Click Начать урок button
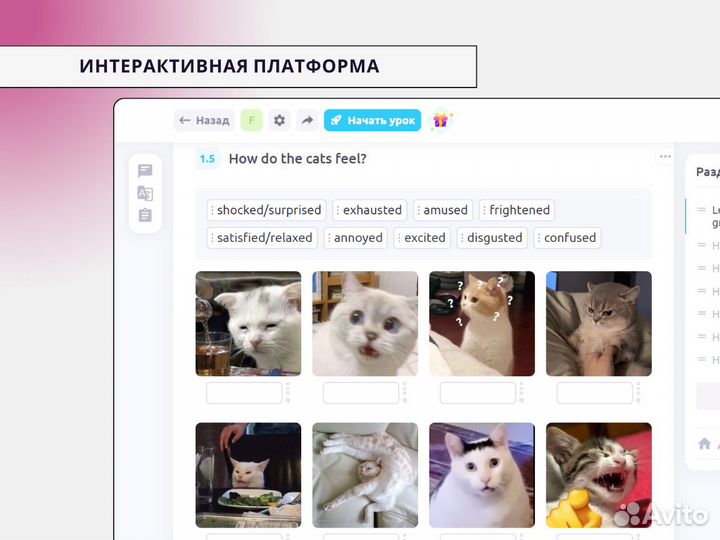 [x=372, y=120]
